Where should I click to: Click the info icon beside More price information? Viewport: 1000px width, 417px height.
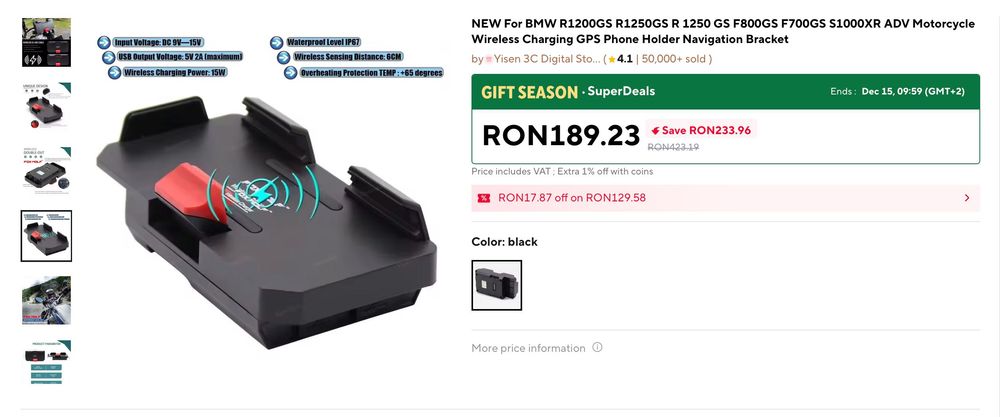pyautogui.click(x=597, y=348)
